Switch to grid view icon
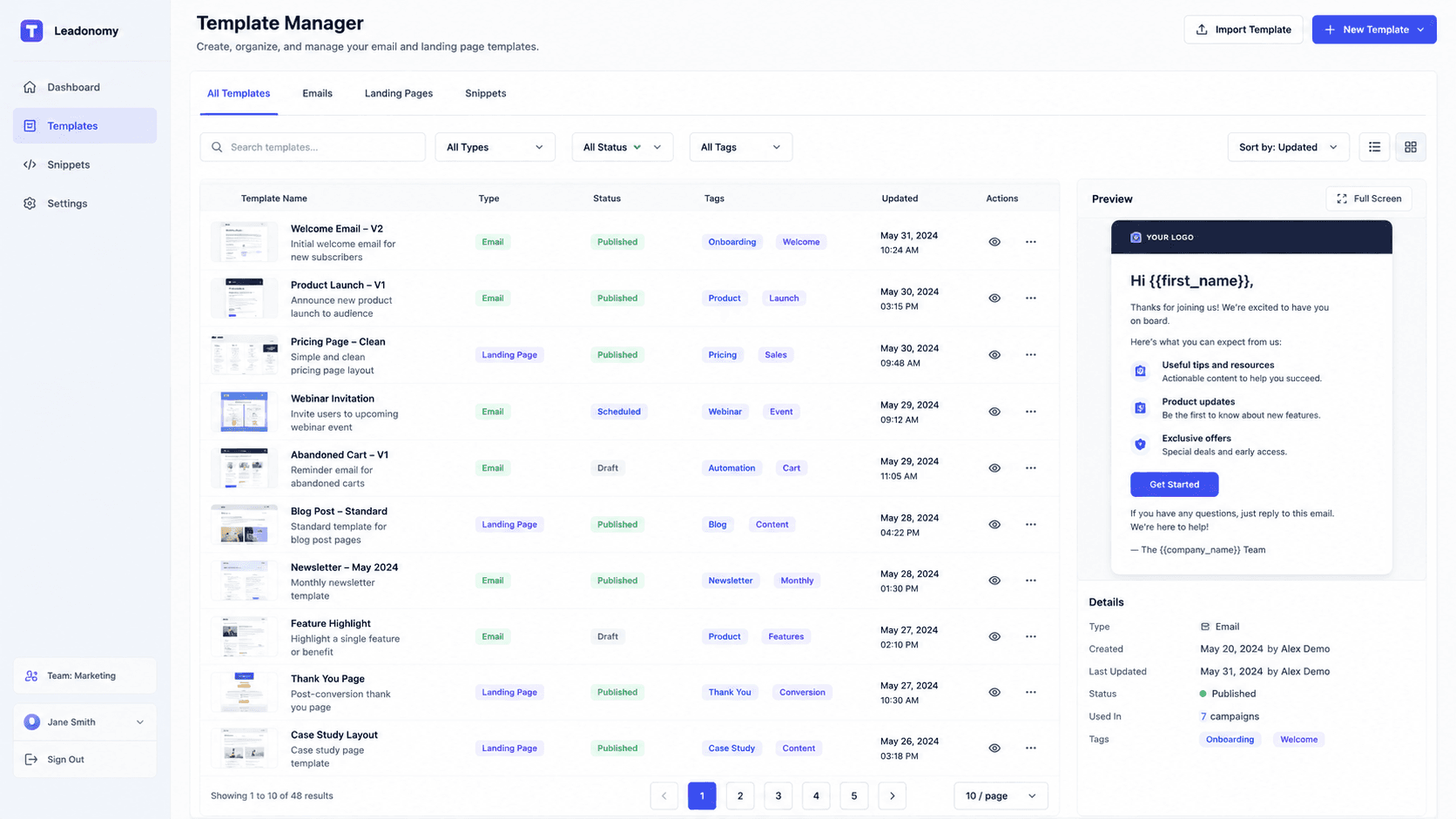This screenshot has width=1456, height=819. point(1410,147)
